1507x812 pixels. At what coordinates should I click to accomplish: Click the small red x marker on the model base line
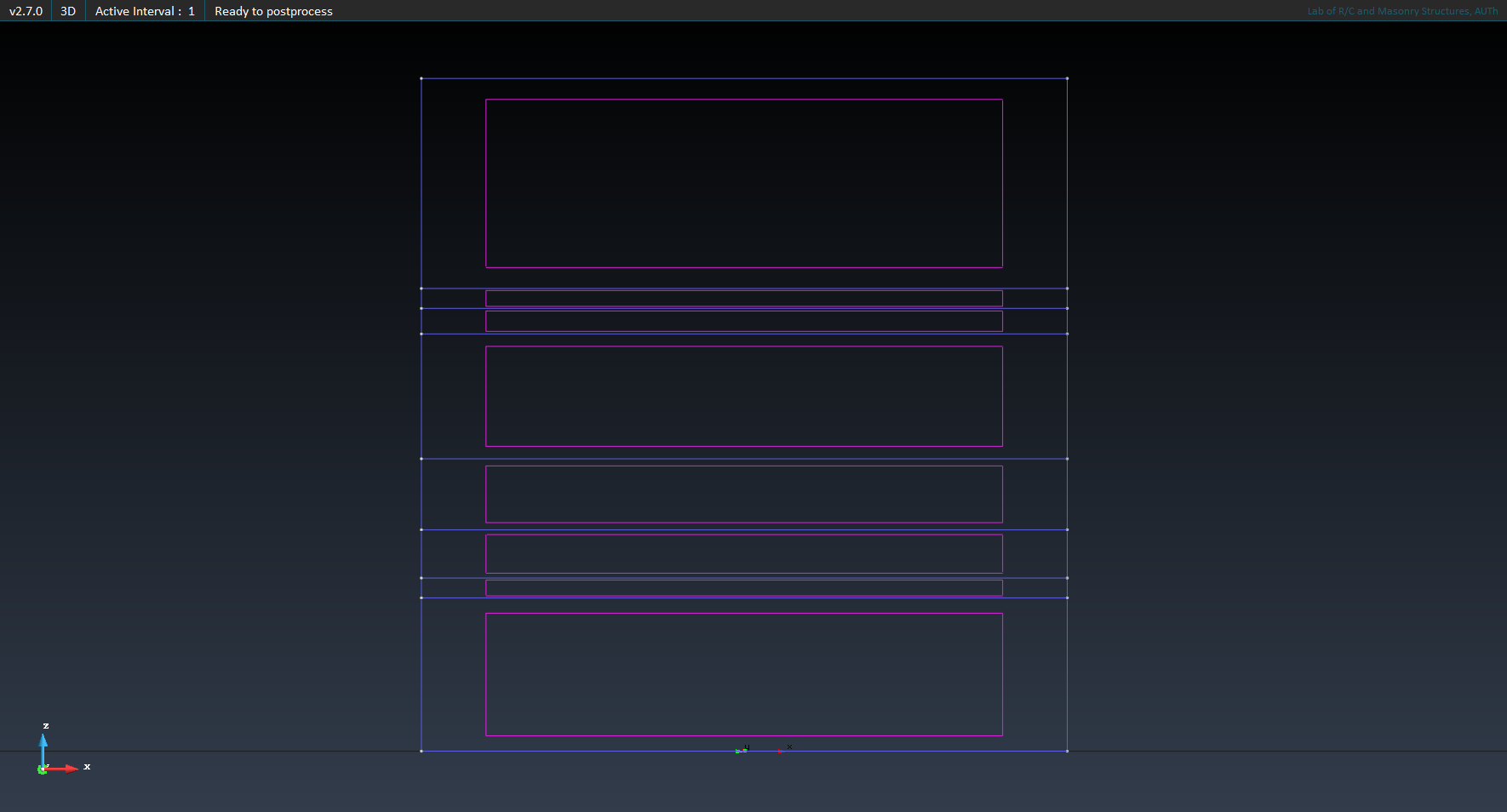tap(780, 751)
